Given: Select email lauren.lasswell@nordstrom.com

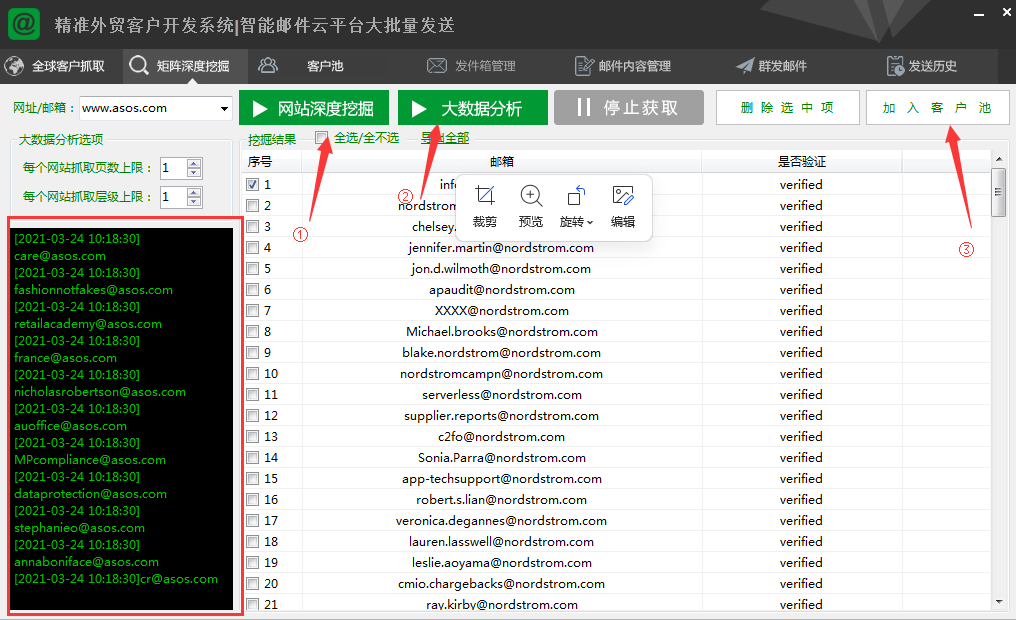Looking at the screenshot, I should tap(502, 542).
